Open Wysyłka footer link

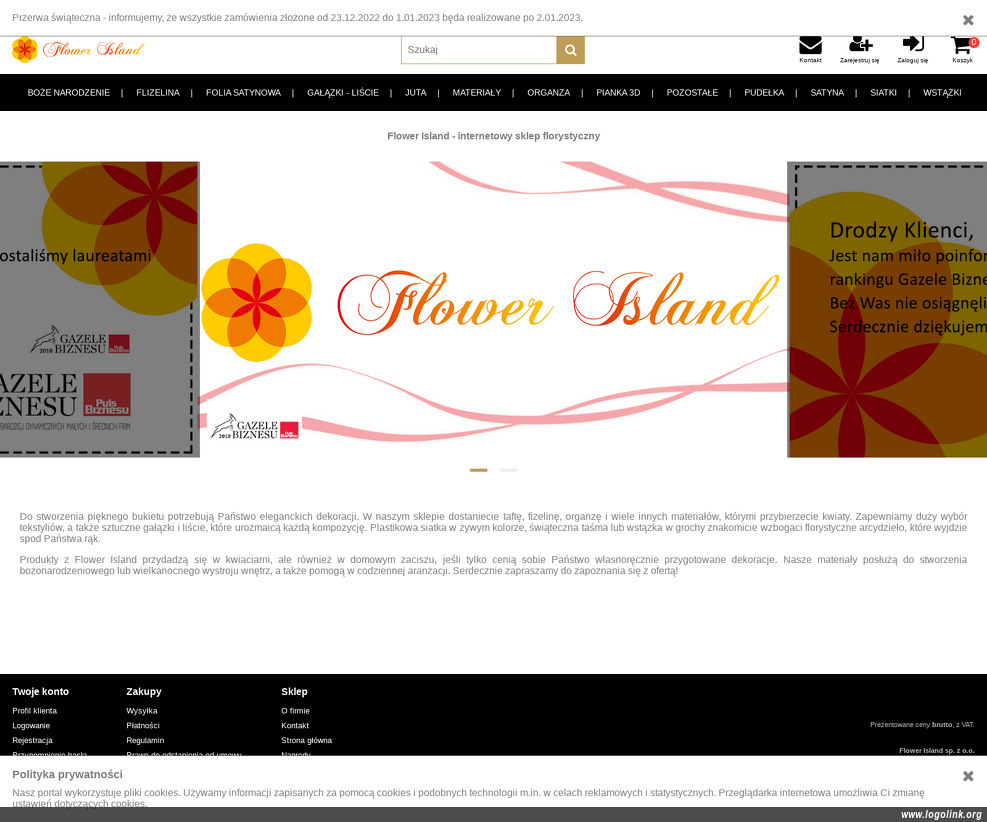click(142, 711)
